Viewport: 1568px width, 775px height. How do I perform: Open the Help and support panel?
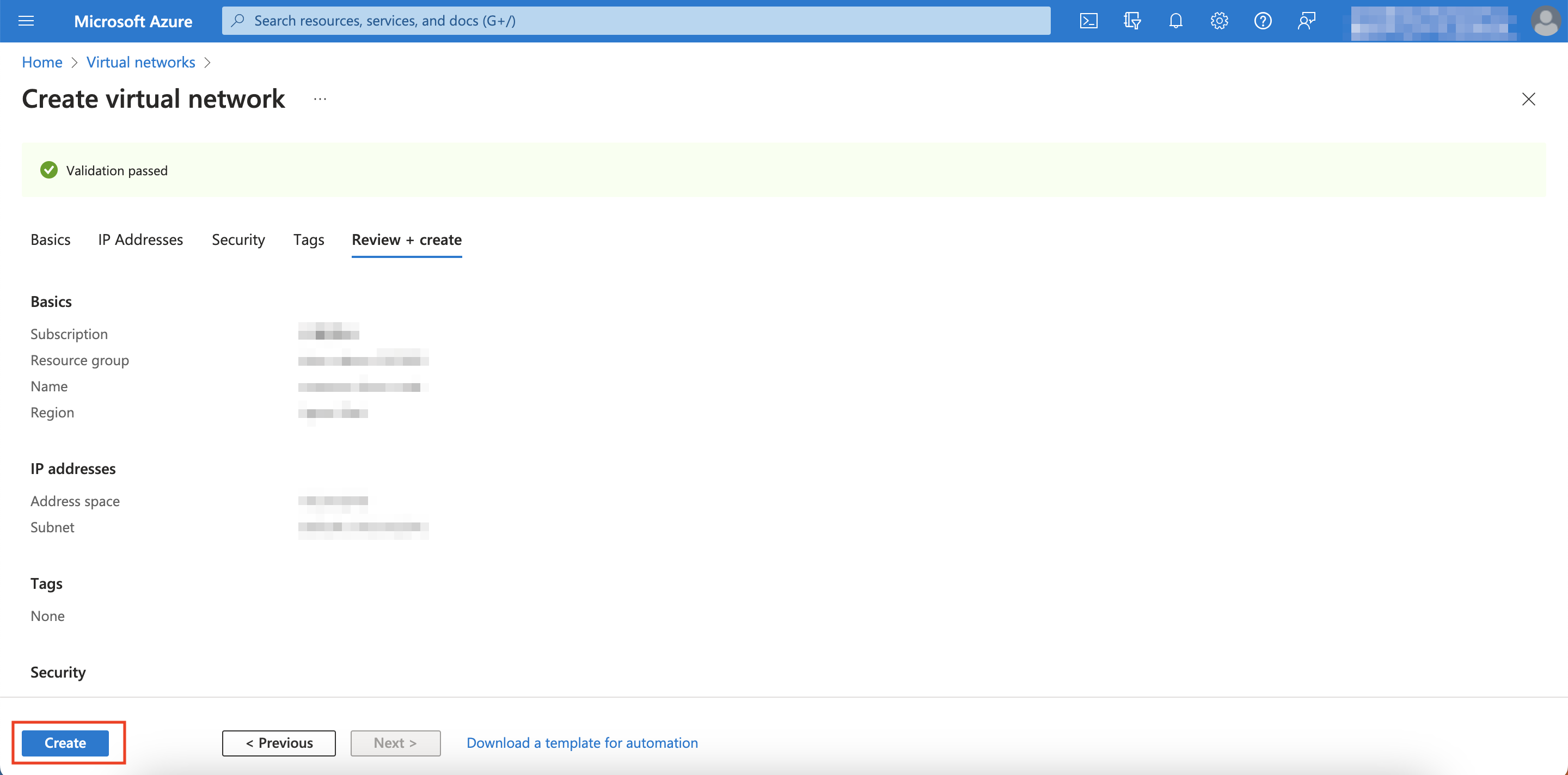coord(1263,20)
